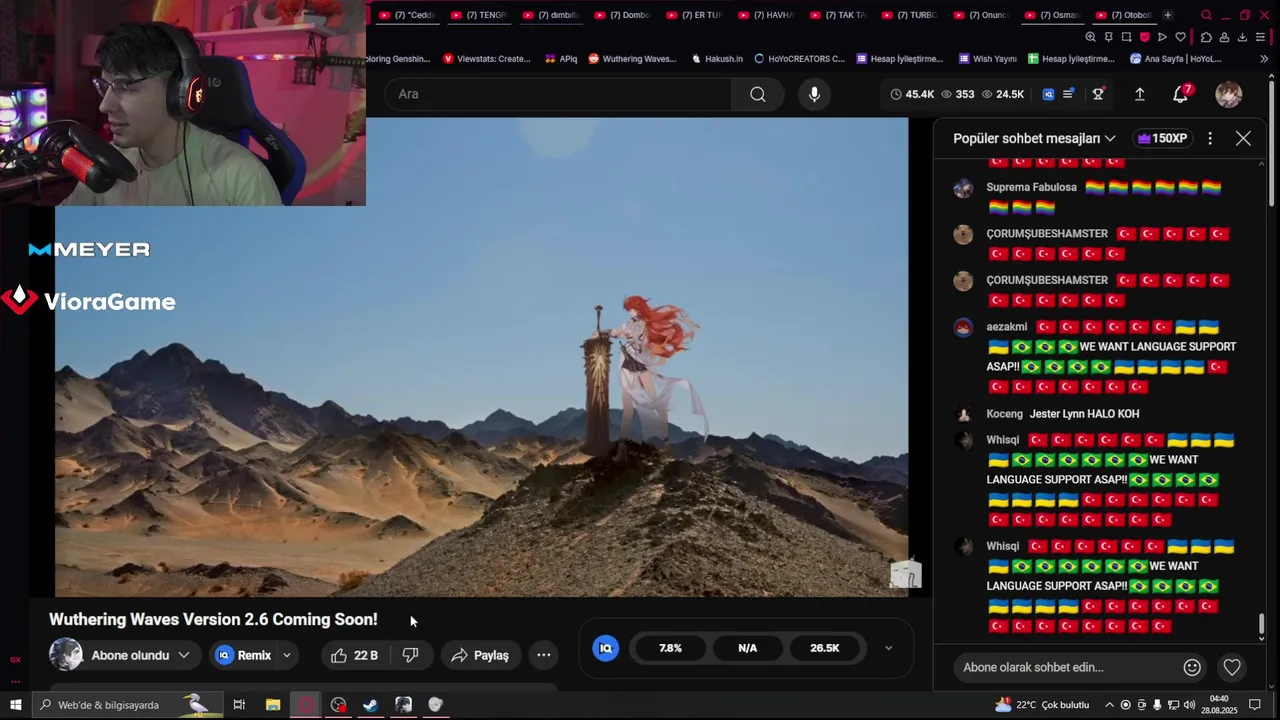Activate the voice search microphone icon
1280x720 pixels.
pyautogui.click(x=814, y=94)
